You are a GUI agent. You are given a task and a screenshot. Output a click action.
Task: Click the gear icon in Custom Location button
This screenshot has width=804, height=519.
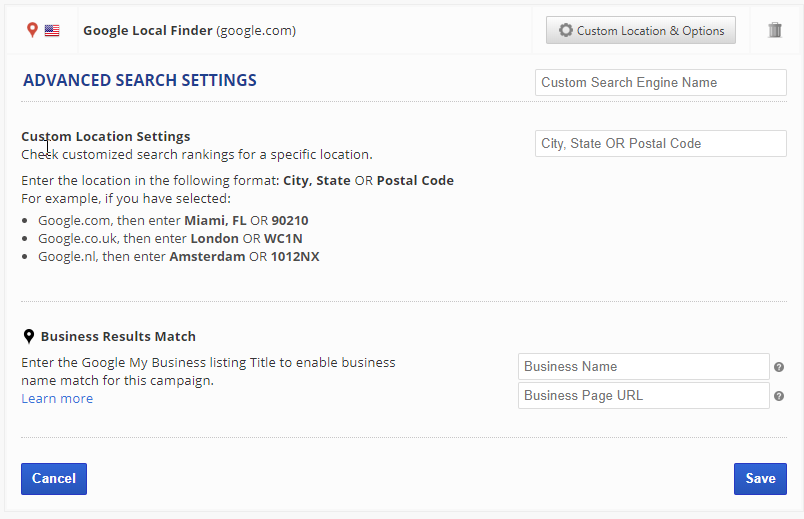tap(565, 31)
